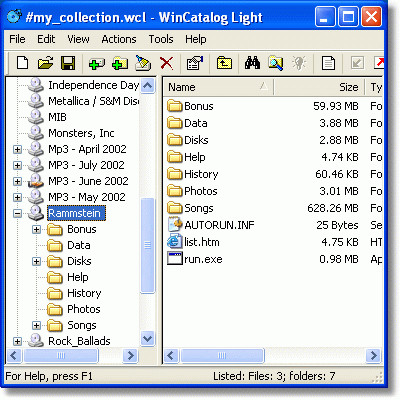Click the WinCatalog title bar app icon
The height and width of the screenshot is (400, 400).
pos(15,16)
